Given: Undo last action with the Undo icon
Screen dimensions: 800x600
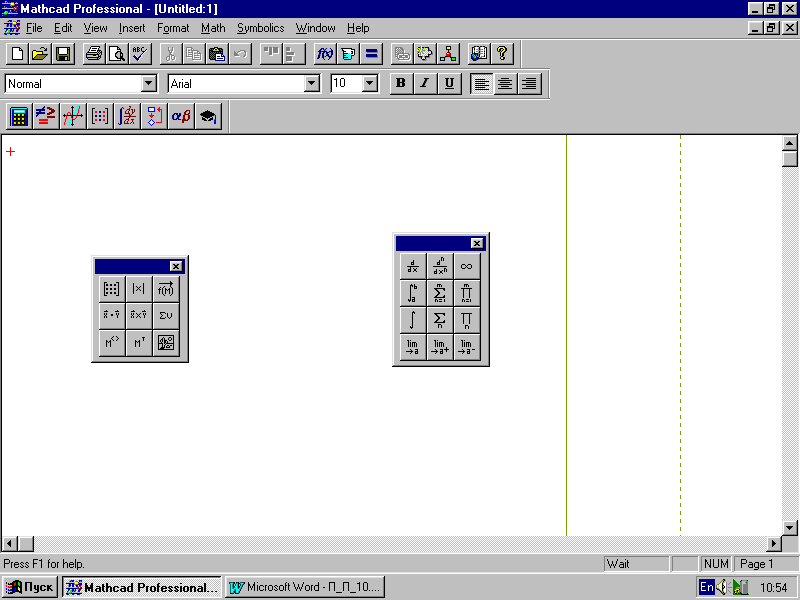Looking at the screenshot, I should coord(240,54).
